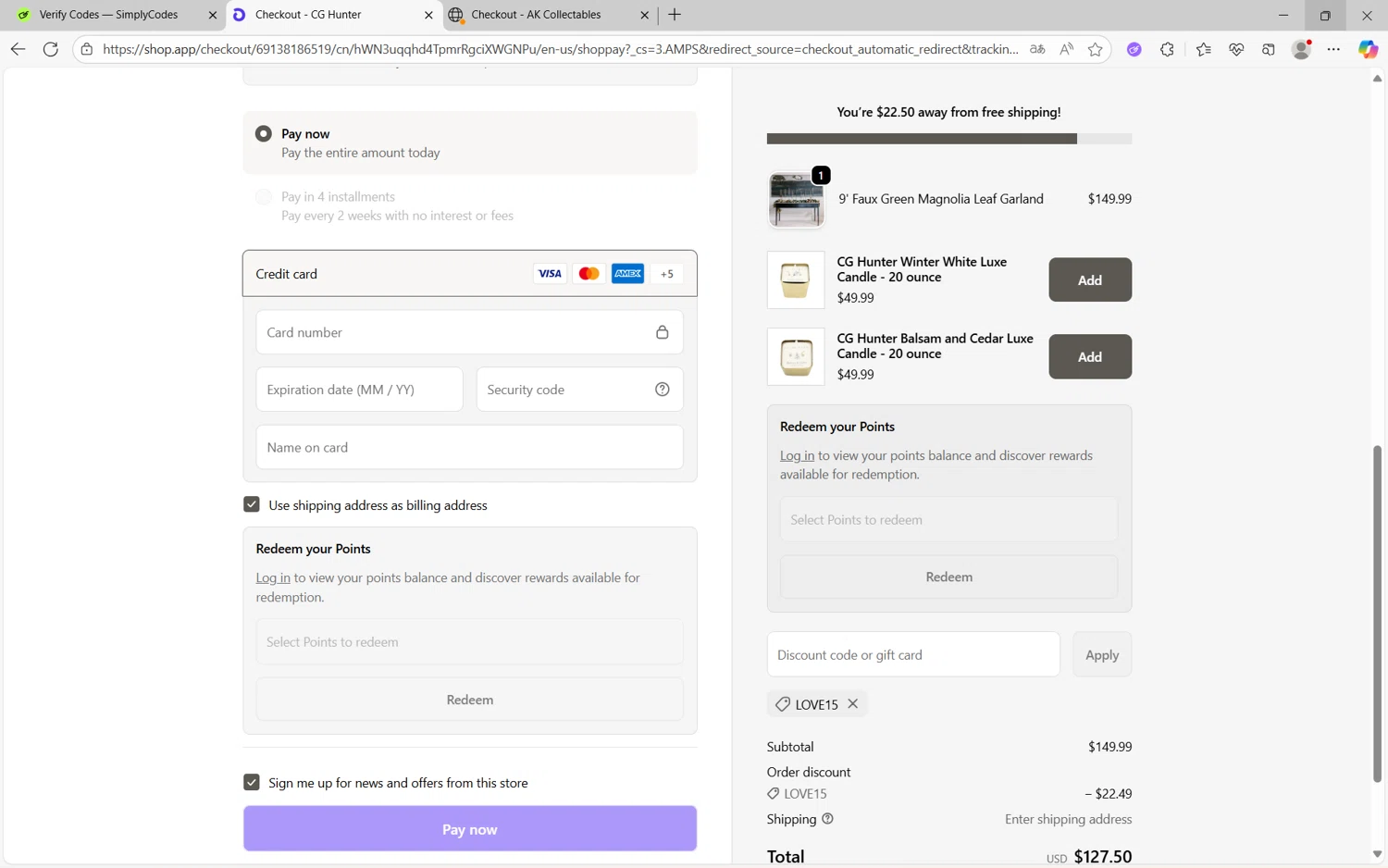This screenshot has height=868, width=1388.
Task: Open the Collections icon in the toolbar
Action: (x=1269, y=49)
